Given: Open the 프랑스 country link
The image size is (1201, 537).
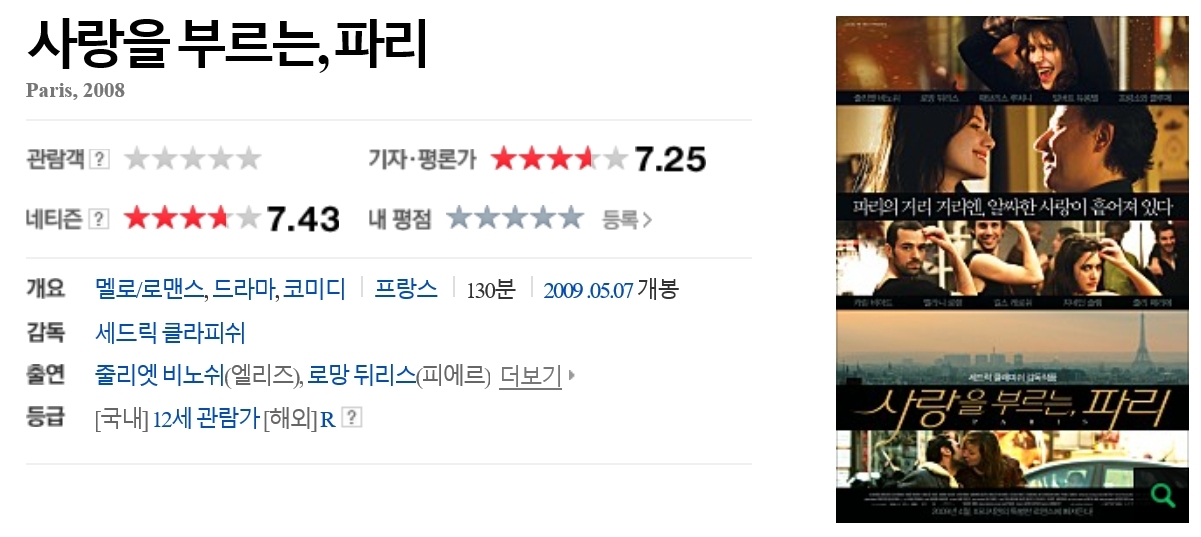Looking at the screenshot, I should [x=406, y=290].
